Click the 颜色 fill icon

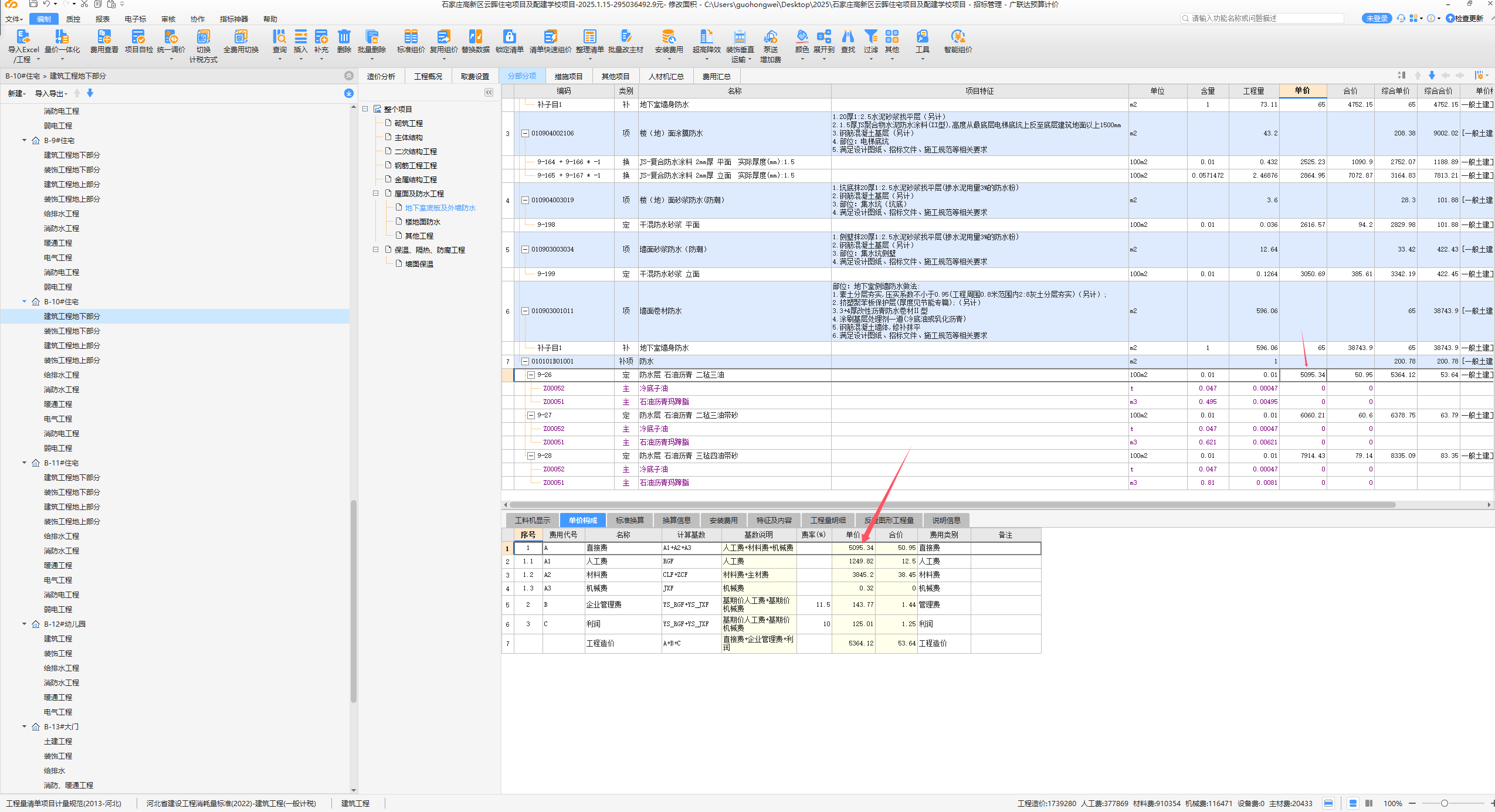coord(802,37)
